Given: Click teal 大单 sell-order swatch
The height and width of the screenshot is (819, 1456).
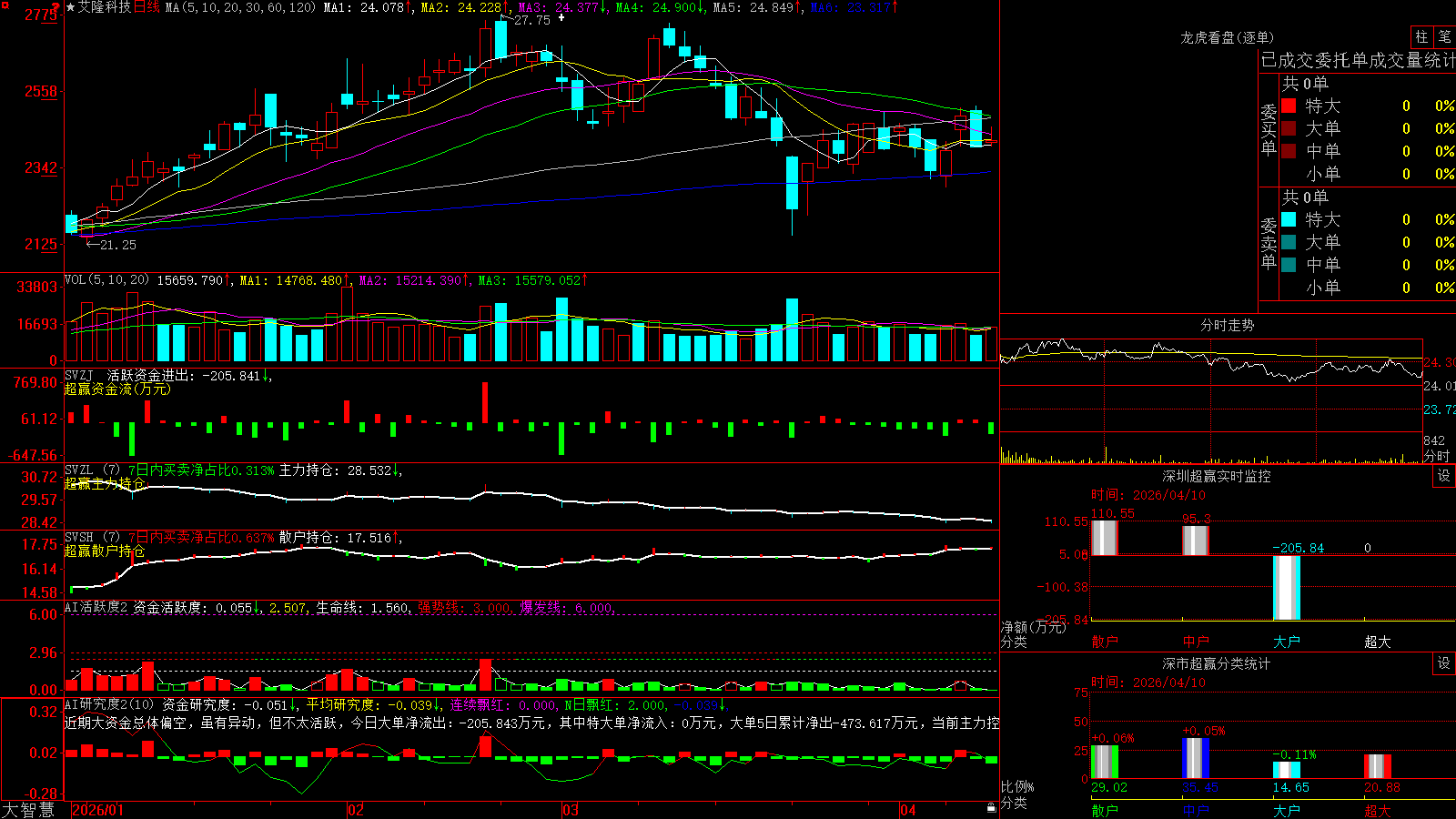Looking at the screenshot, I should click(1289, 242).
